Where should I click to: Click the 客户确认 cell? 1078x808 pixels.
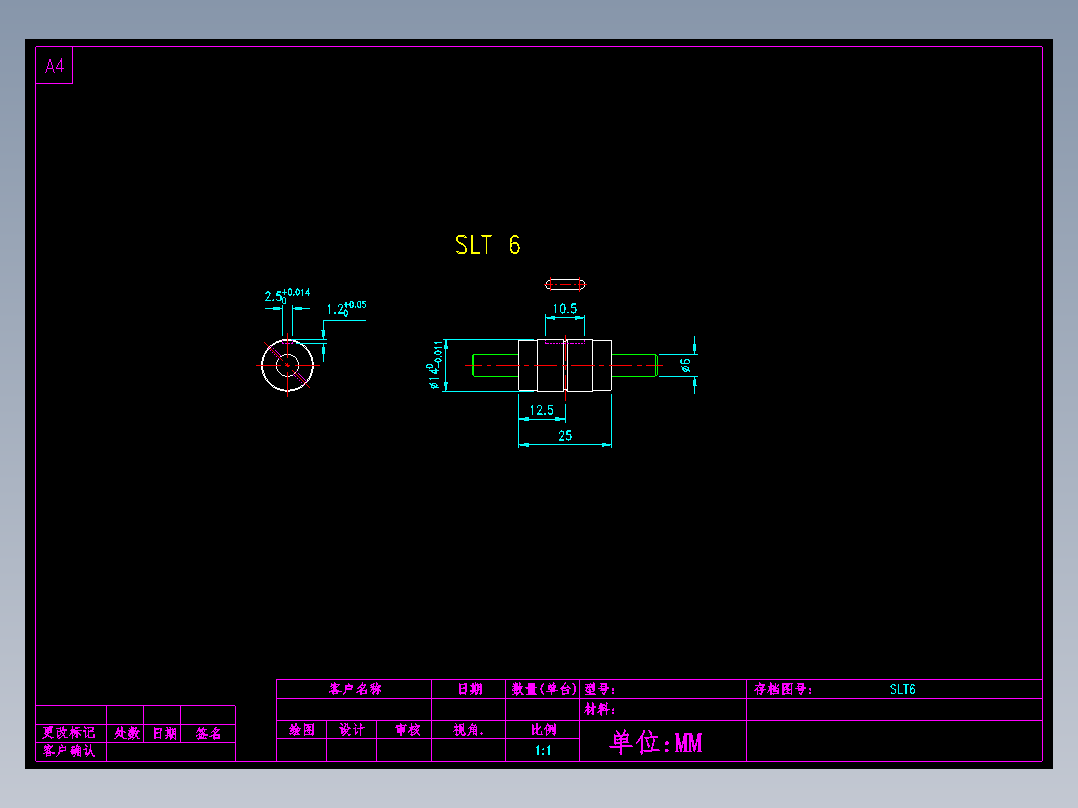click(69, 751)
